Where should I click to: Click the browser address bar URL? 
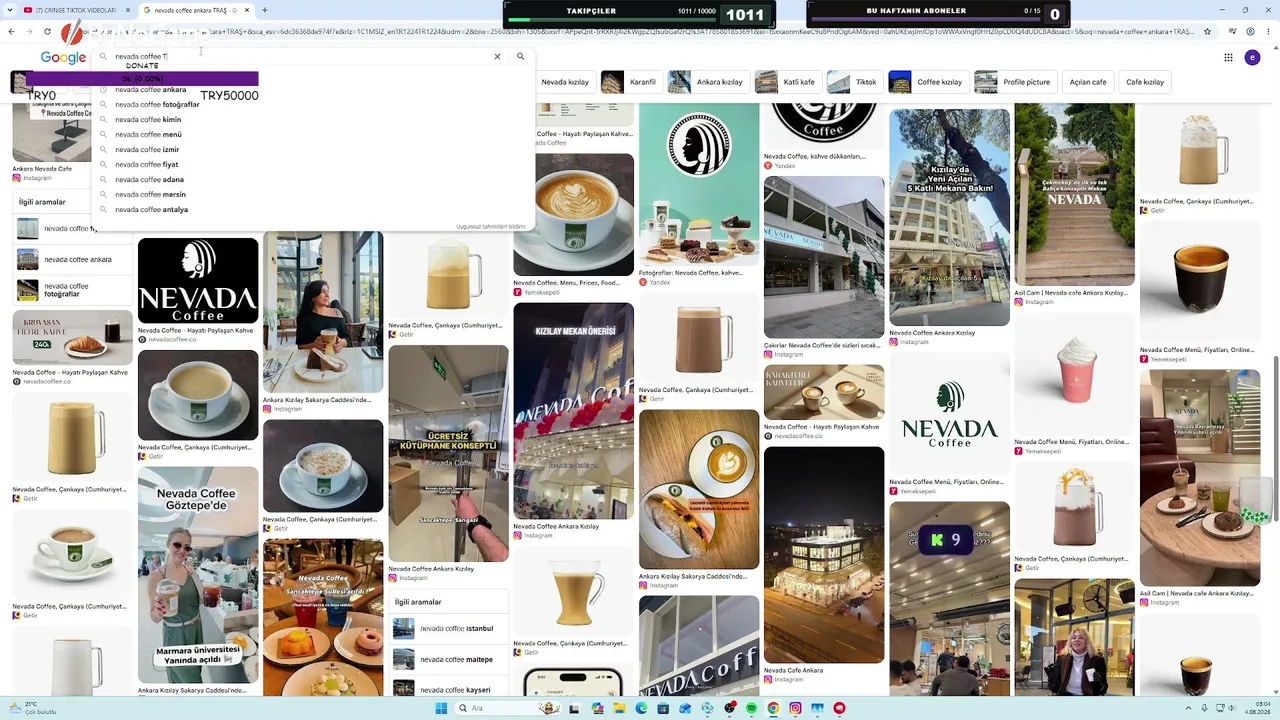click(640, 31)
